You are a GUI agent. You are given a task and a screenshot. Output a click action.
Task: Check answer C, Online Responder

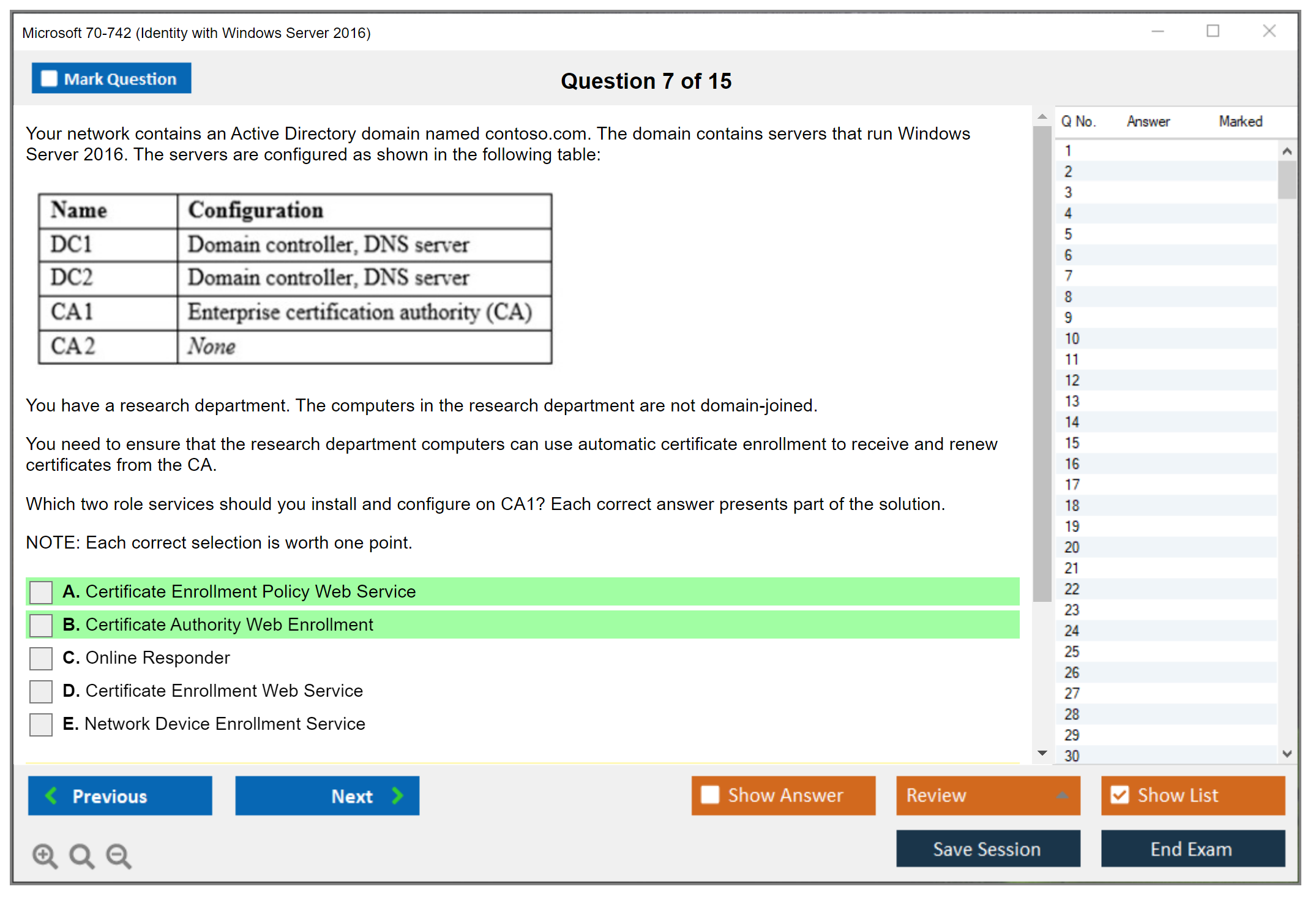[x=41, y=658]
